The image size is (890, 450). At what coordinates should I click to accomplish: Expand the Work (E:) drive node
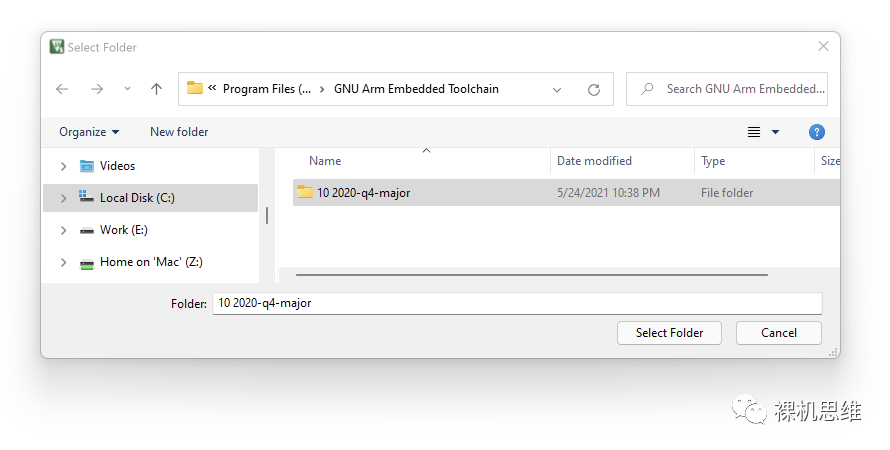tap(64, 230)
